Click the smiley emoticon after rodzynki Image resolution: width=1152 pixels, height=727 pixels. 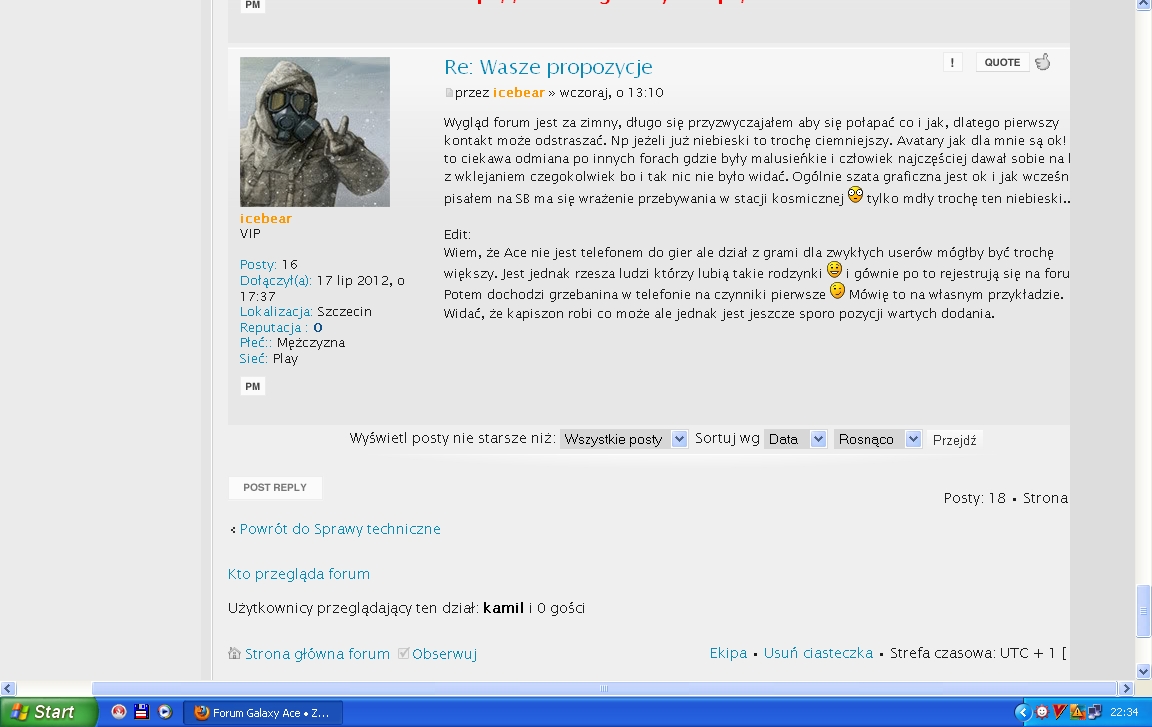pyautogui.click(x=834, y=270)
